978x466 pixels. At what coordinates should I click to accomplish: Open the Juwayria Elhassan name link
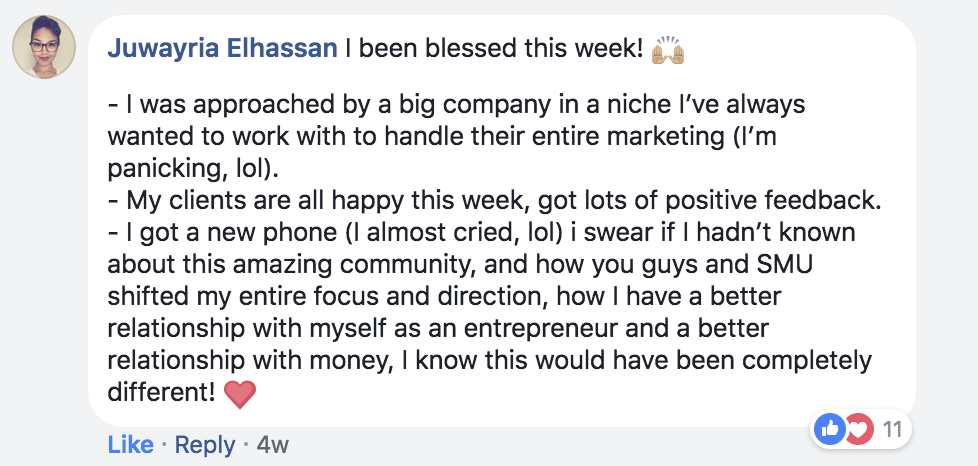click(x=221, y=49)
